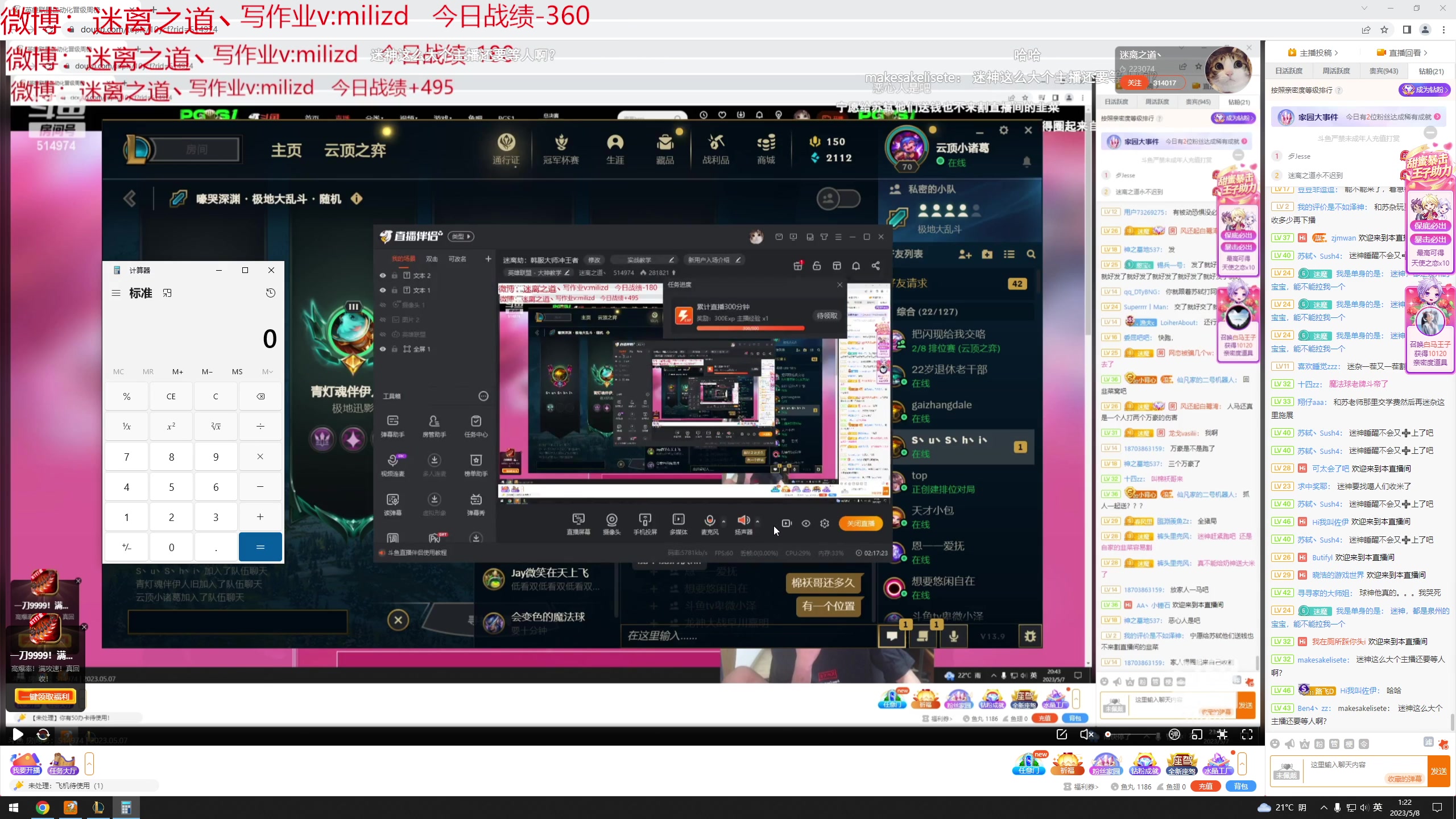Open the picture-in-picture mini window icon
This screenshot has height=819, width=1456.
tap(1197, 734)
